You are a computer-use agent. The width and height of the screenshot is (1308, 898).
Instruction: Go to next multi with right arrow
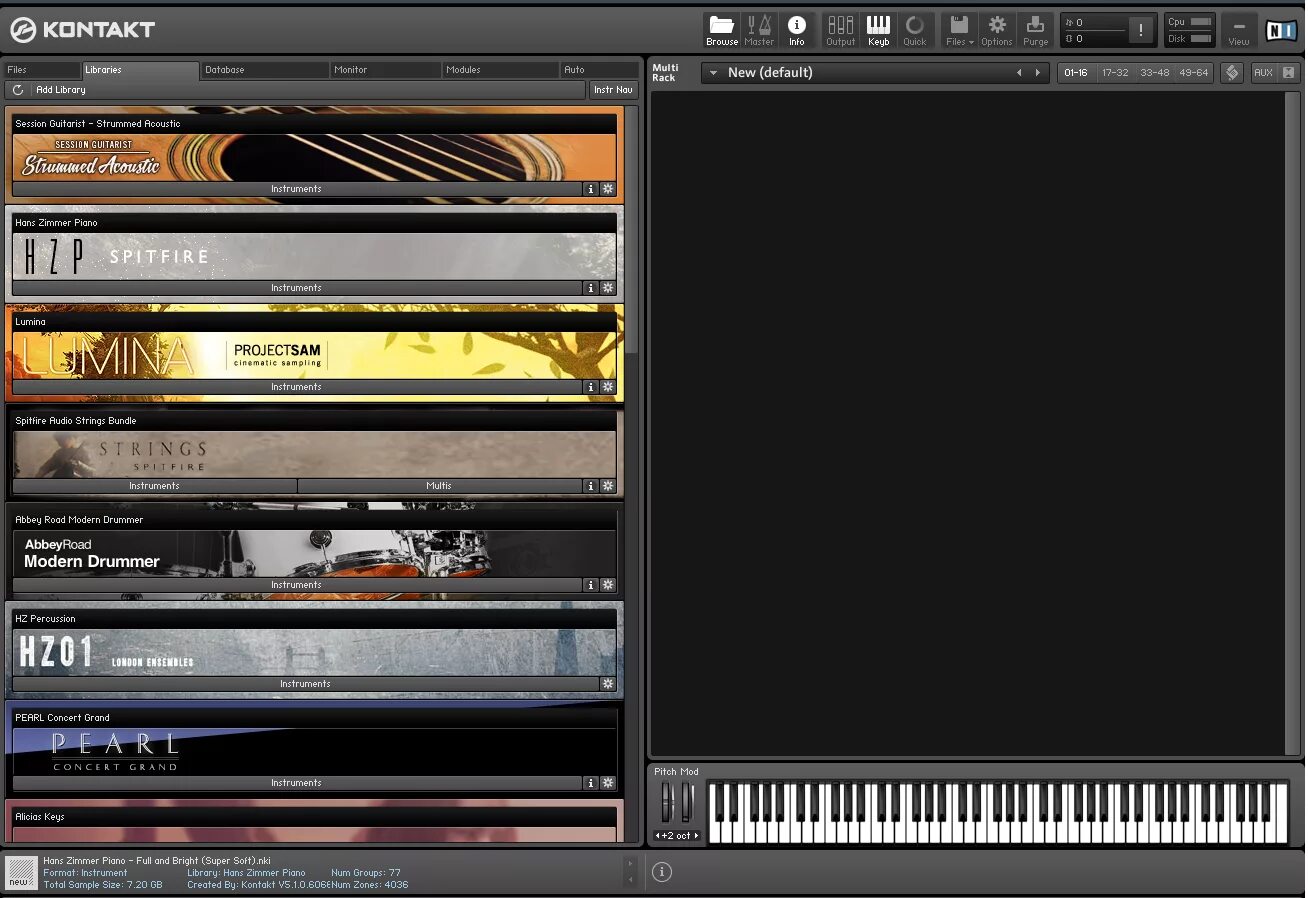click(x=1038, y=73)
